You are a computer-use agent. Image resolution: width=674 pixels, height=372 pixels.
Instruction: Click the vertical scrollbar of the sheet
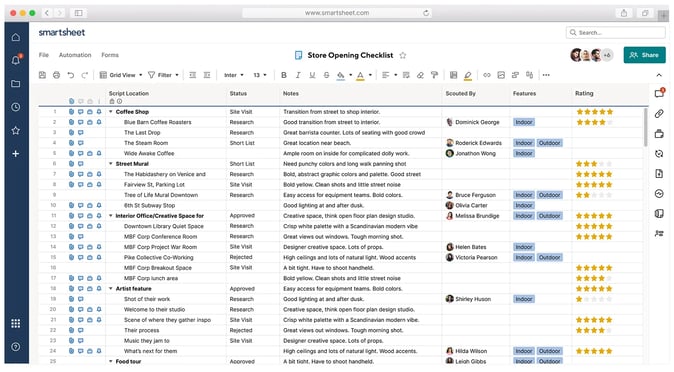pyautogui.click(x=646, y=127)
